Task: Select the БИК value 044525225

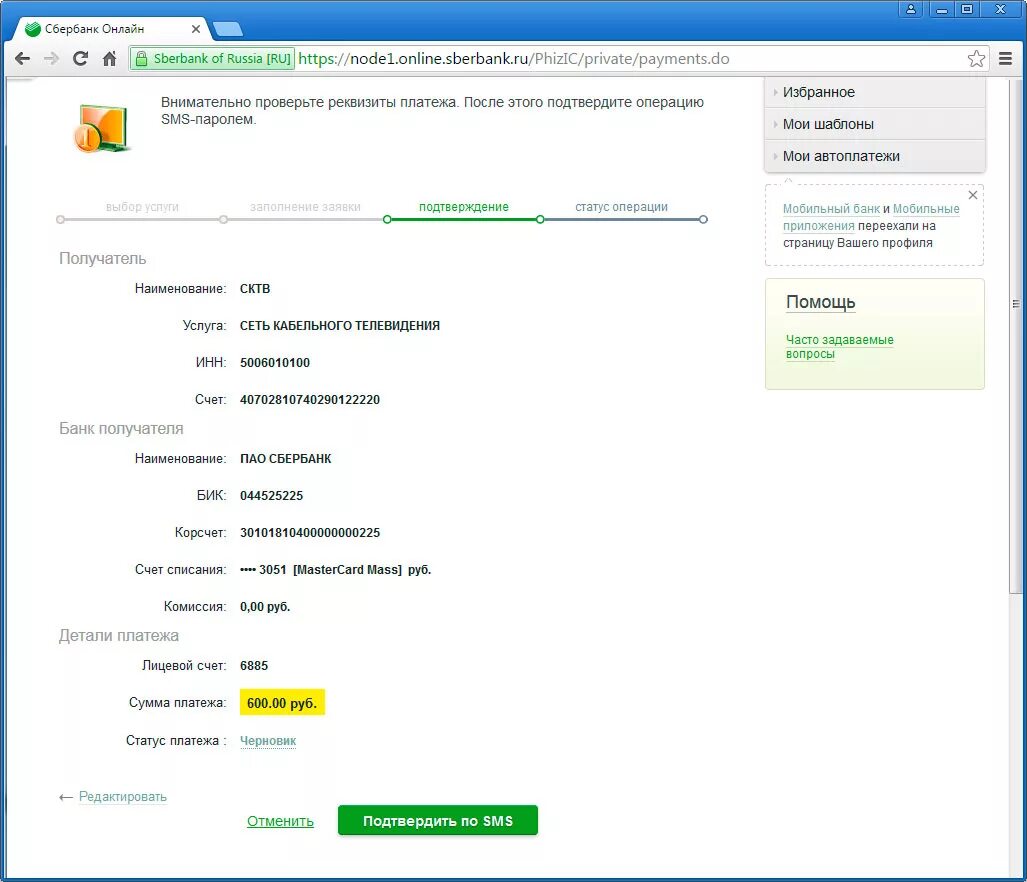Action: point(271,496)
